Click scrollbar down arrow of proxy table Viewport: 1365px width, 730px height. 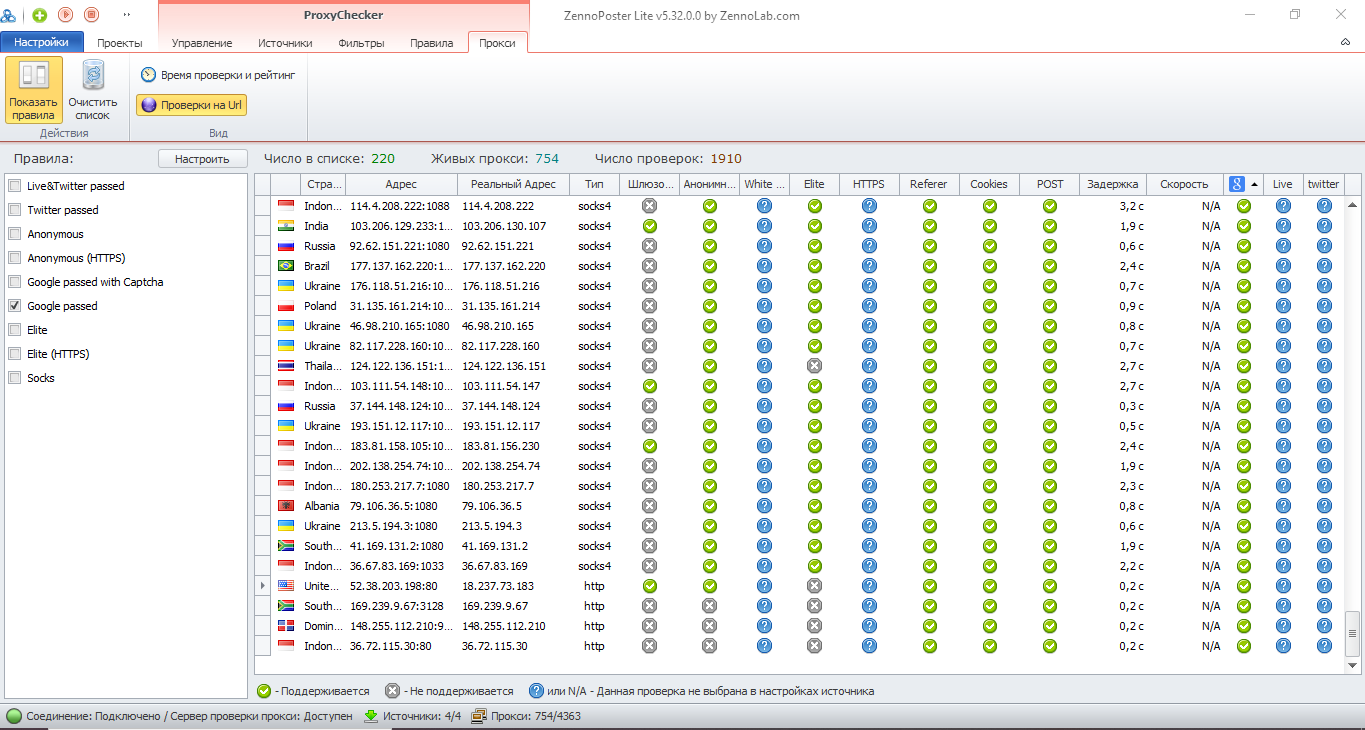(x=1353, y=665)
